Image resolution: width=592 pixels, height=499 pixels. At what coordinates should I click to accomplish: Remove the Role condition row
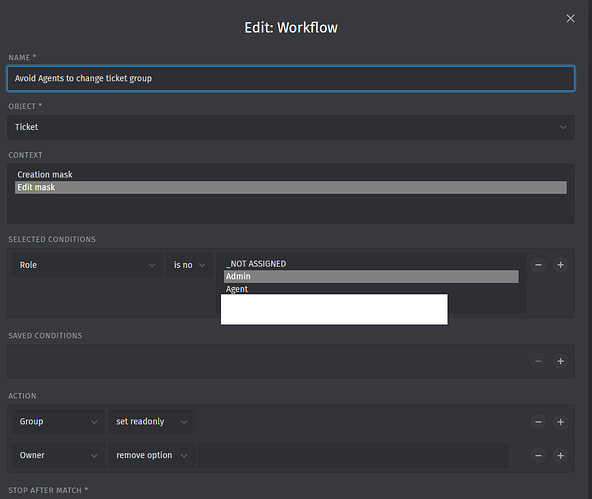click(x=538, y=265)
